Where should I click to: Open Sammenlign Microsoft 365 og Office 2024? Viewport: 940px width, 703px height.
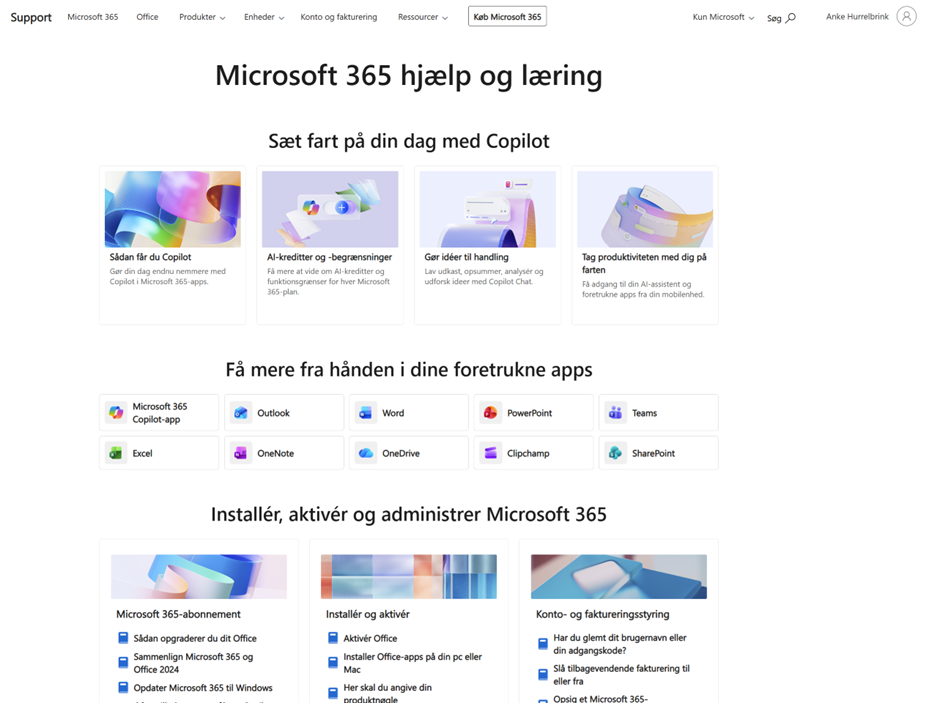click(193, 663)
